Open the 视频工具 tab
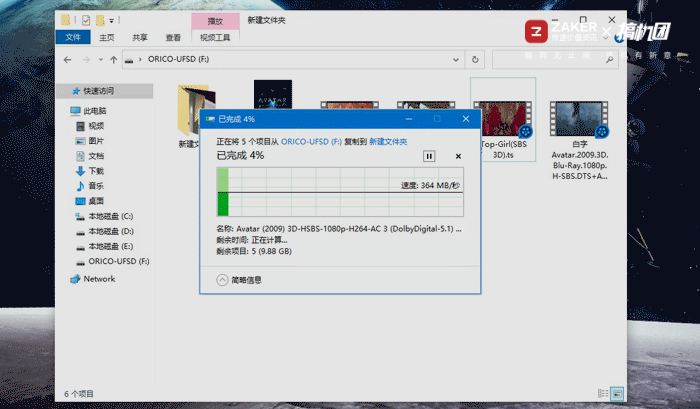This screenshot has width=700, height=409. (x=215, y=38)
